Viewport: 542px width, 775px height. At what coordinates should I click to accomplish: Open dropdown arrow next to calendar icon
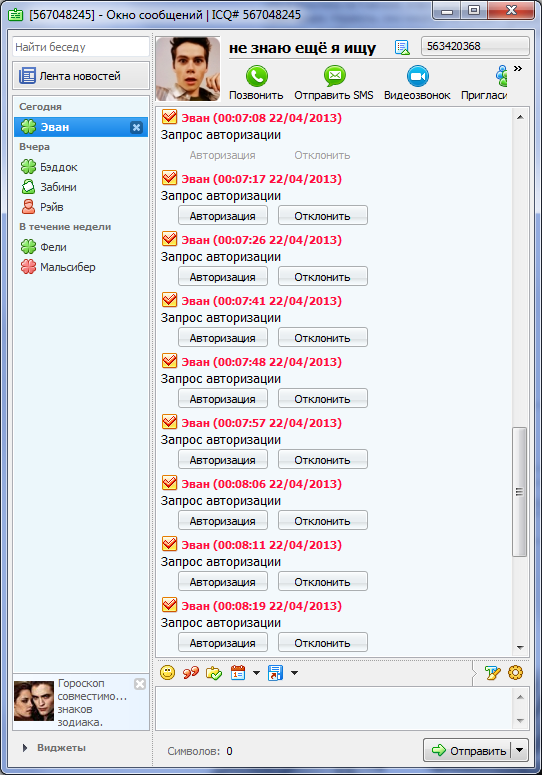256,673
